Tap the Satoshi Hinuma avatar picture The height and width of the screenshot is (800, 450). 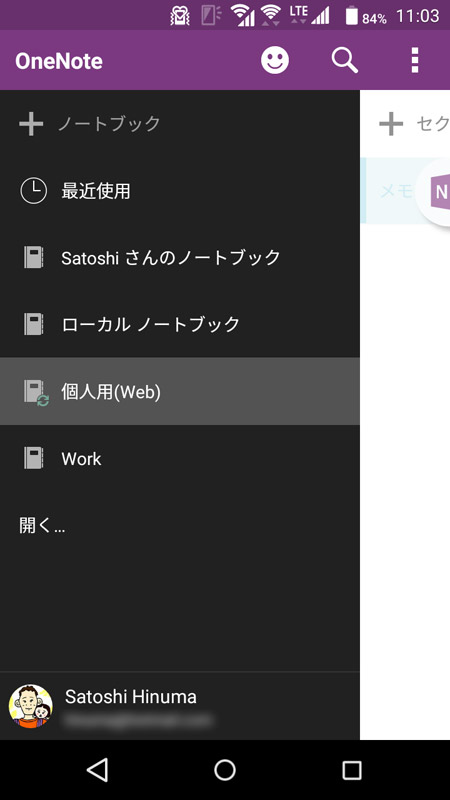31,706
